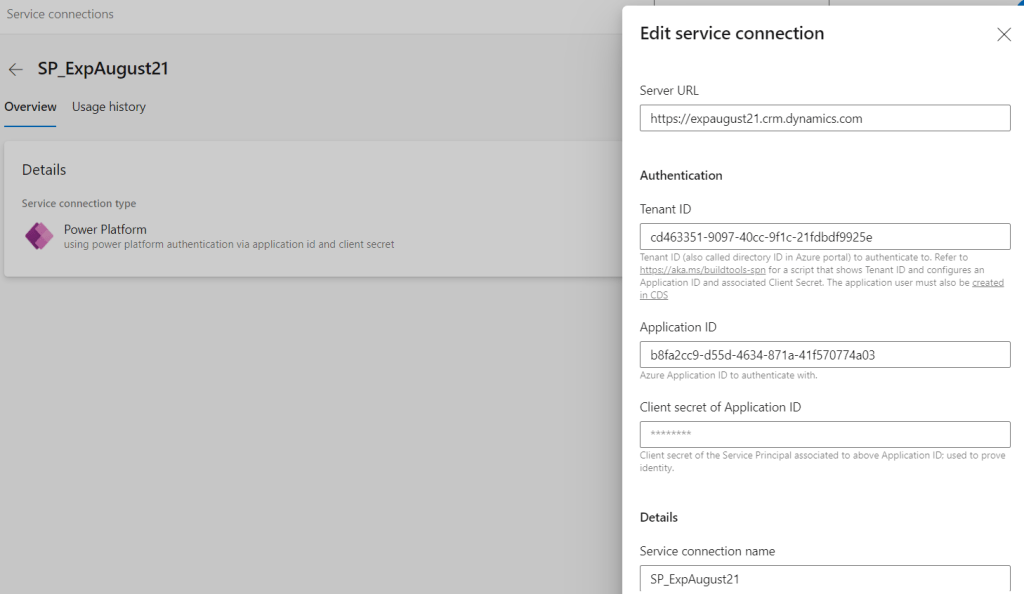
Task: Click the SP_ExpAugust21 page title
Action: (x=103, y=69)
